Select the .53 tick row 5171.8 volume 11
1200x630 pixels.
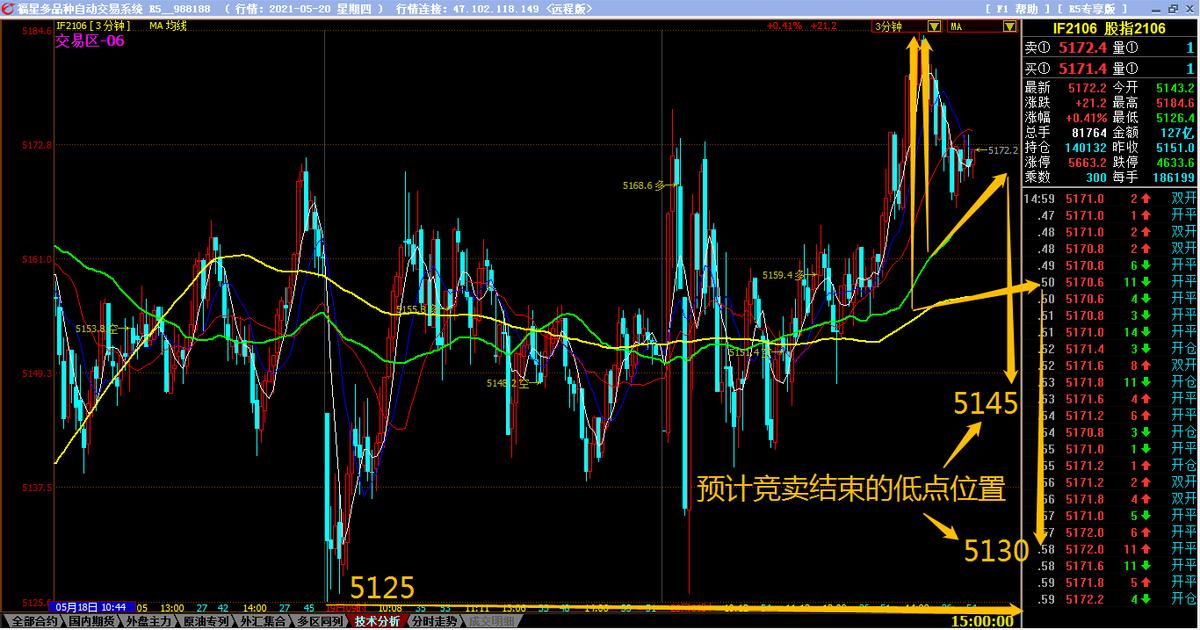pyautogui.click(x=1111, y=382)
